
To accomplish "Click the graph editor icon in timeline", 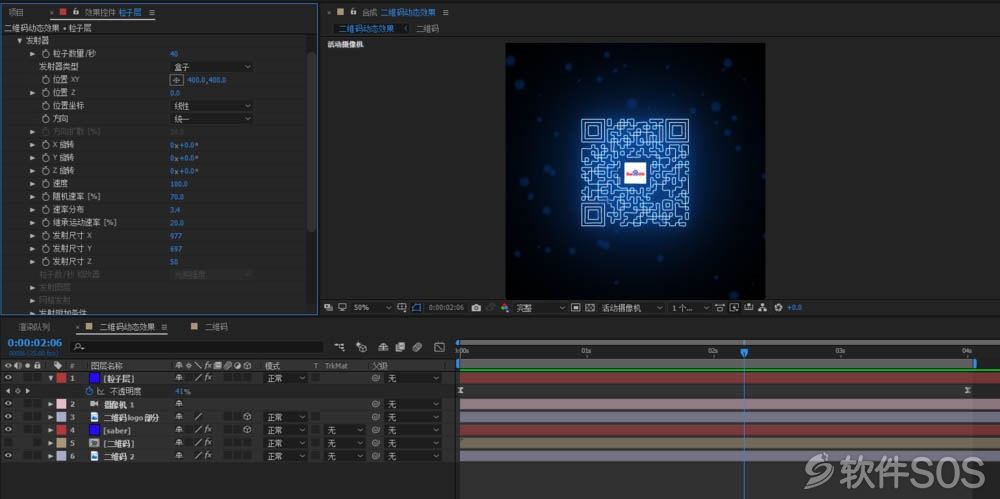I will 439,347.
